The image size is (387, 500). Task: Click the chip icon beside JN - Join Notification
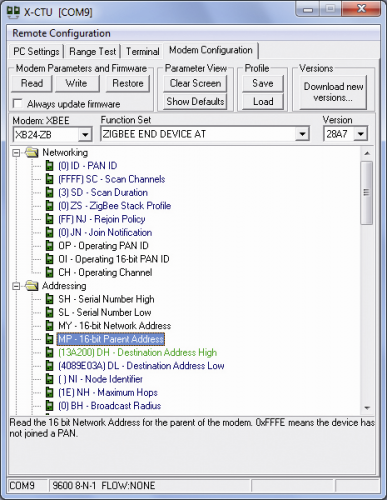[x=49, y=232]
